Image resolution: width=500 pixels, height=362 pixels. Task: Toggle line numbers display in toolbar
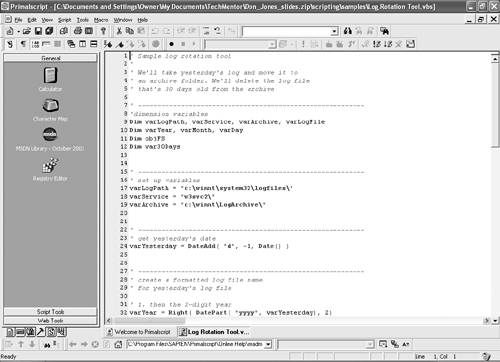[x=35, y=44]
